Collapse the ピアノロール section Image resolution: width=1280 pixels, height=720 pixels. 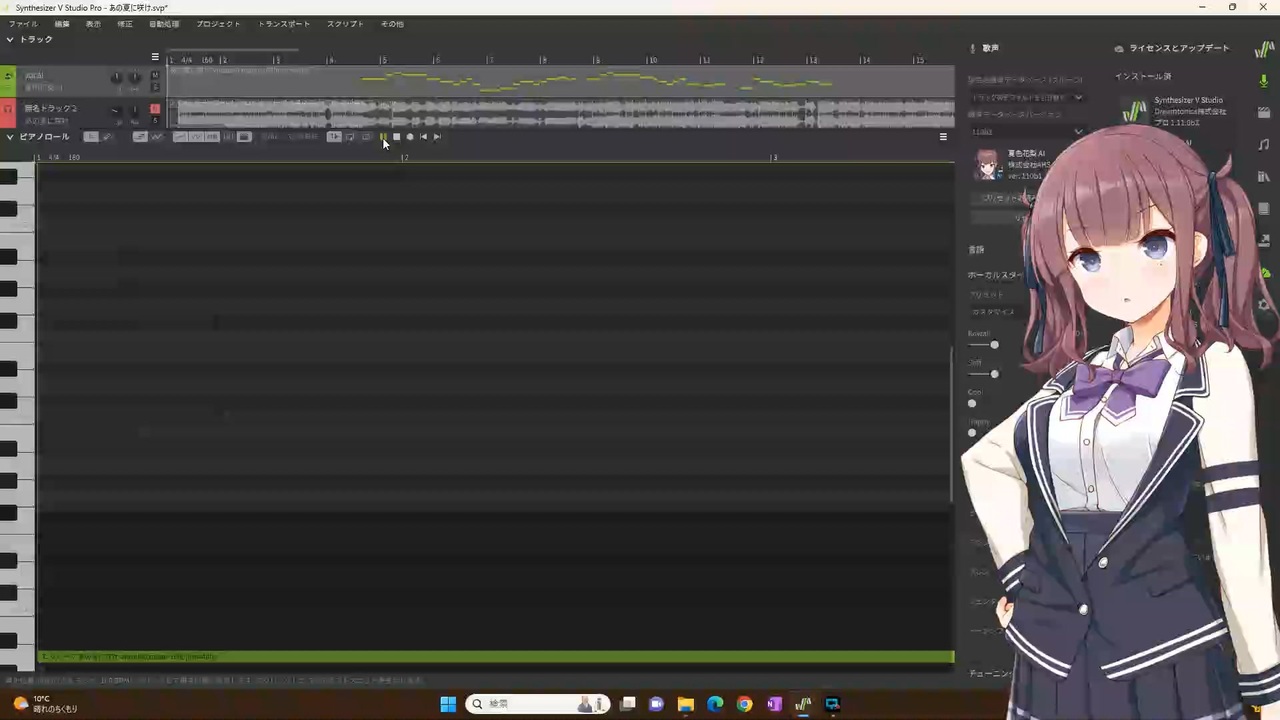click(10, 137)
